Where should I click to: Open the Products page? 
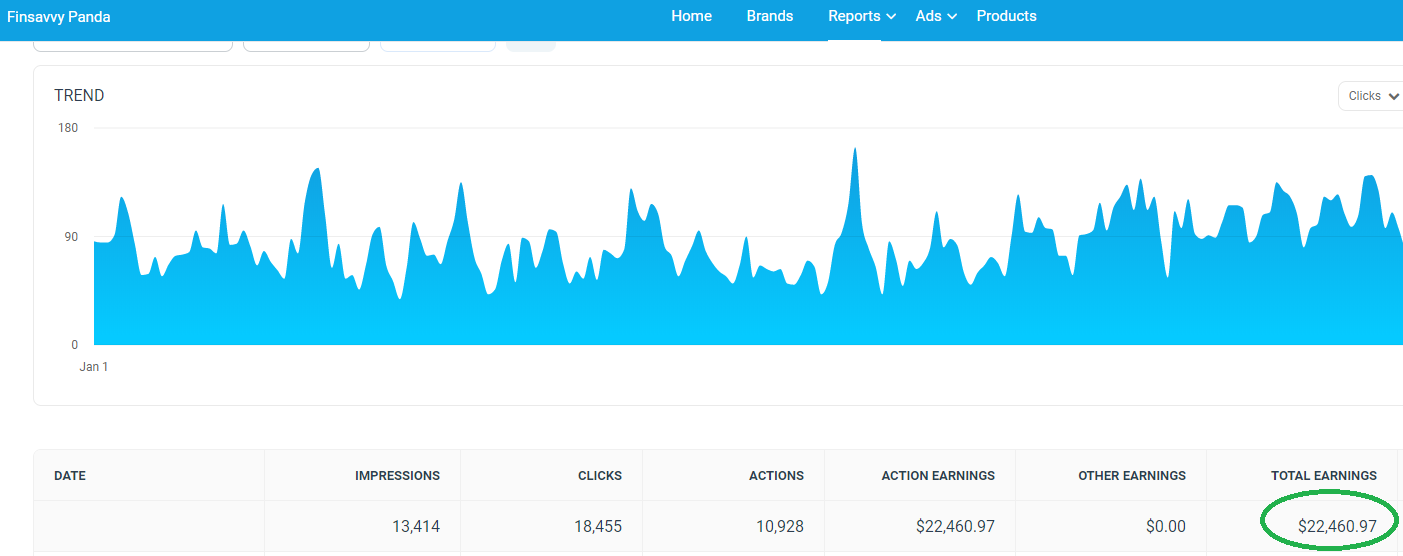(1006, 16)
